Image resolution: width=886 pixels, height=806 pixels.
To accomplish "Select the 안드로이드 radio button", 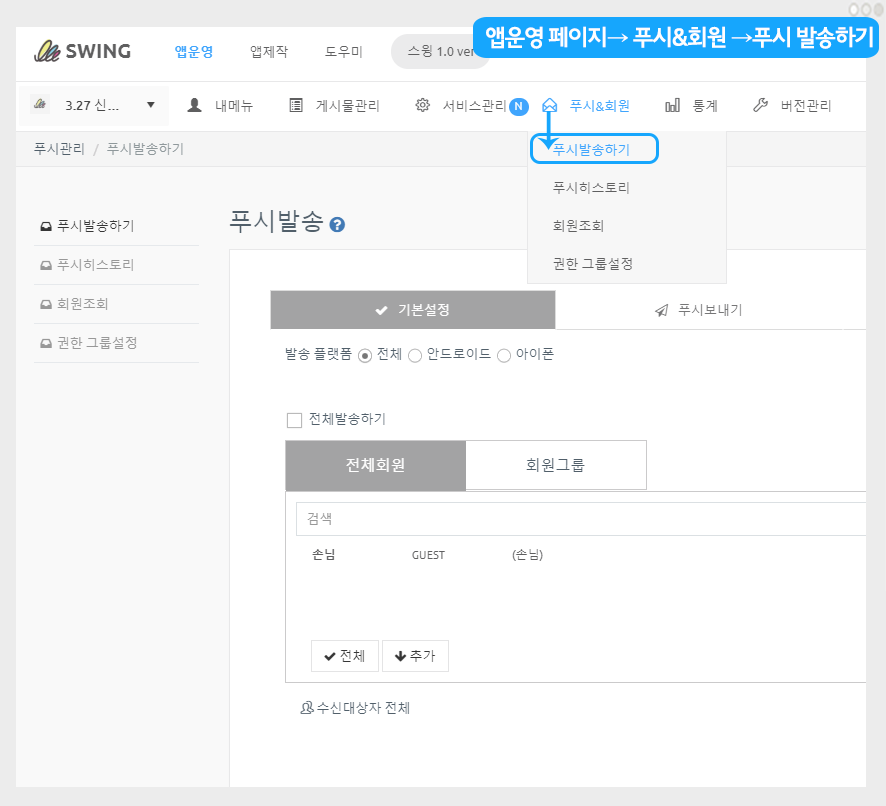I will 415,355.
